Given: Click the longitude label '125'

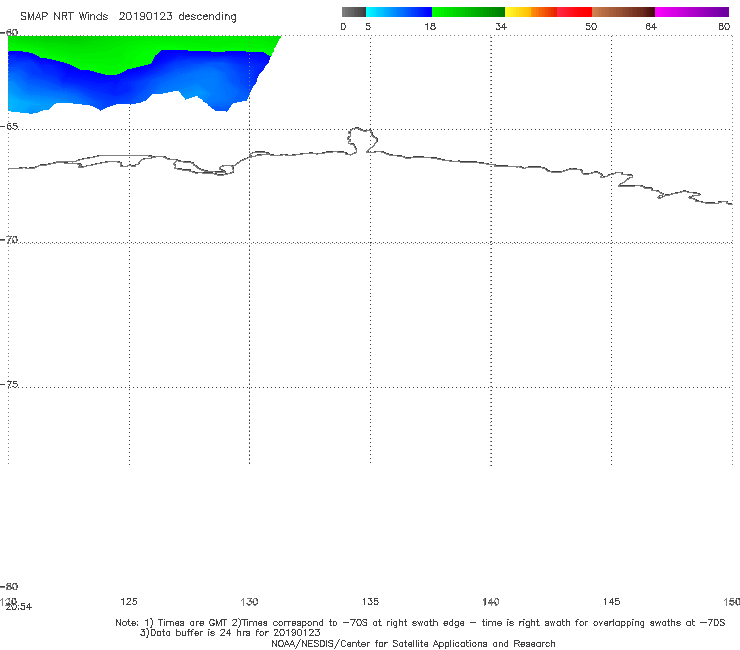Looking at the screenshot, I should click(129, 602).
